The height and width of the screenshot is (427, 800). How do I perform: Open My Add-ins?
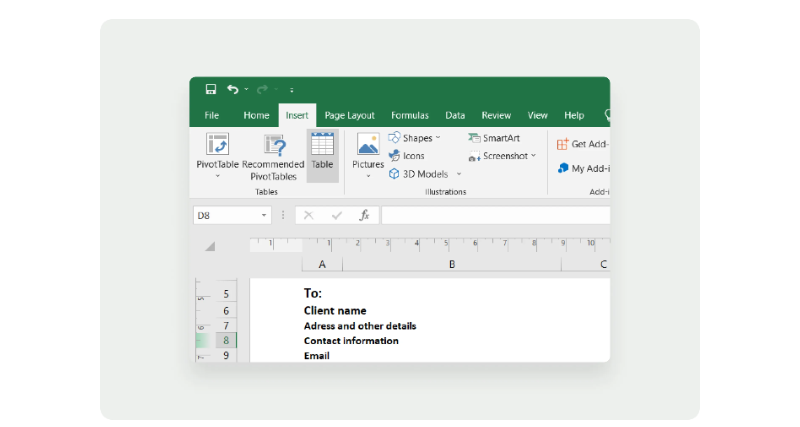(x=584, y=168)
